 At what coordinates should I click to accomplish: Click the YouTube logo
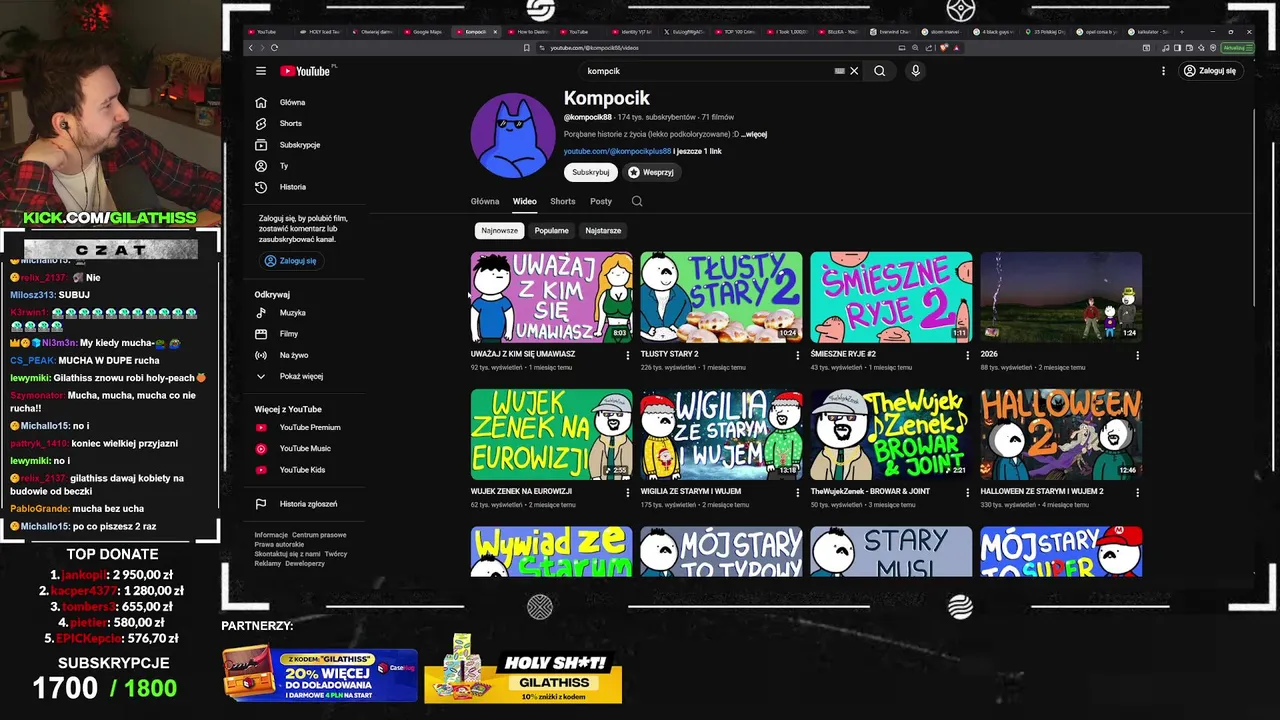click(x=306, y=71)
